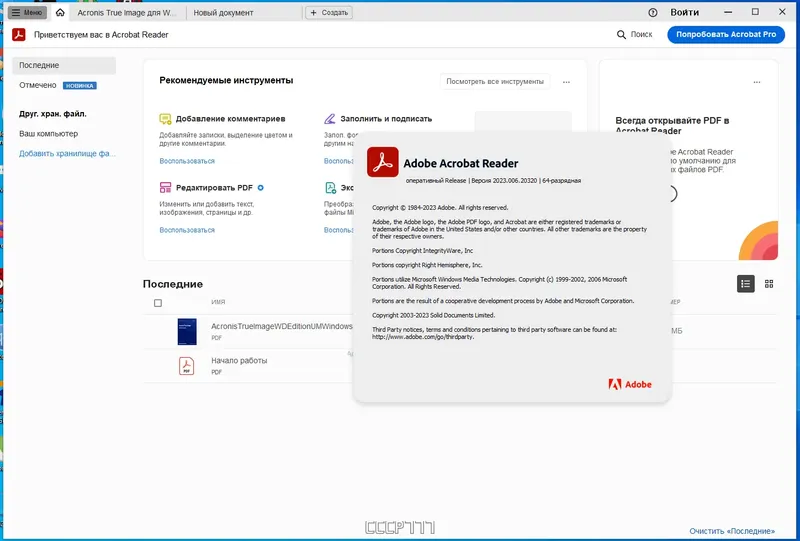Click Попробовать Acrobat Pro button

pyautogui.click(x=726, y=34)
